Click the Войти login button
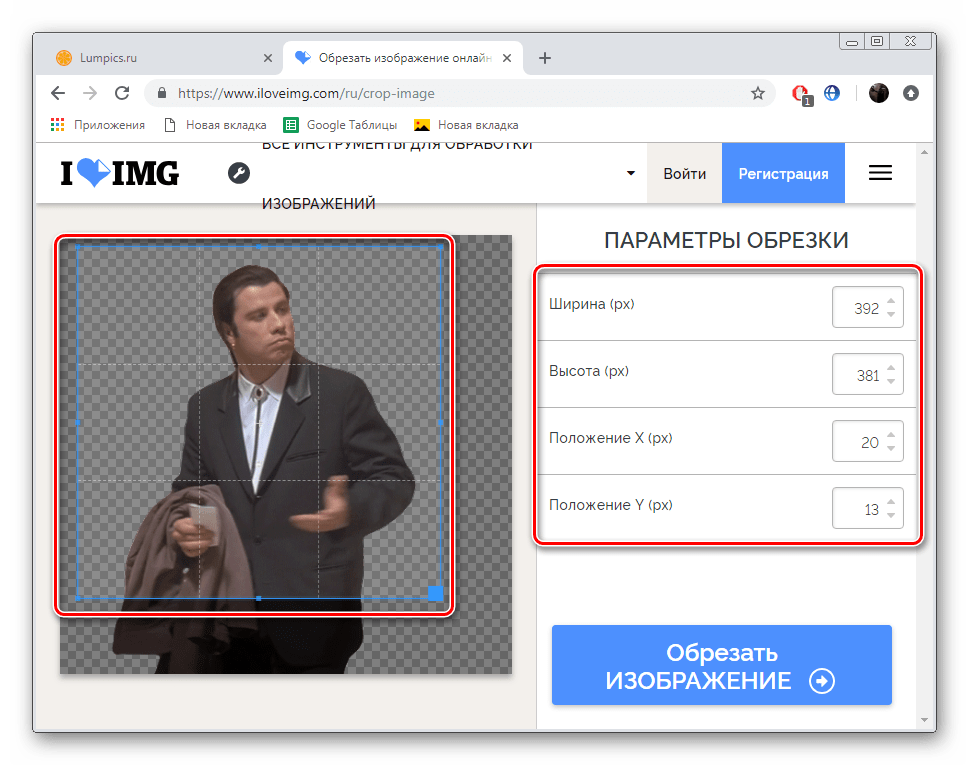Image resolution: width=969 pixels, height=765 pixels. tap(685, 174)
